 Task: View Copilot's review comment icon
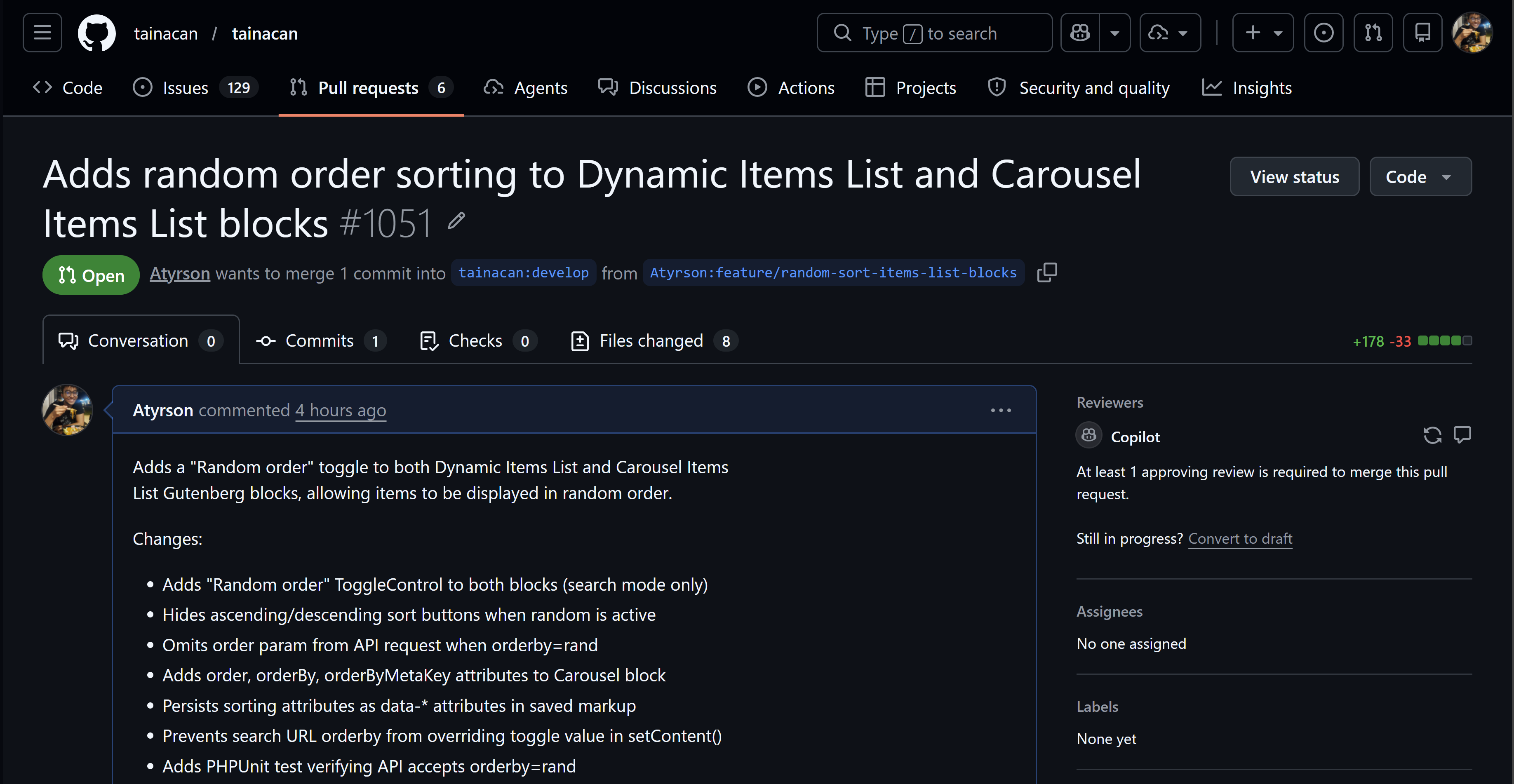[x=1462, y=435]
